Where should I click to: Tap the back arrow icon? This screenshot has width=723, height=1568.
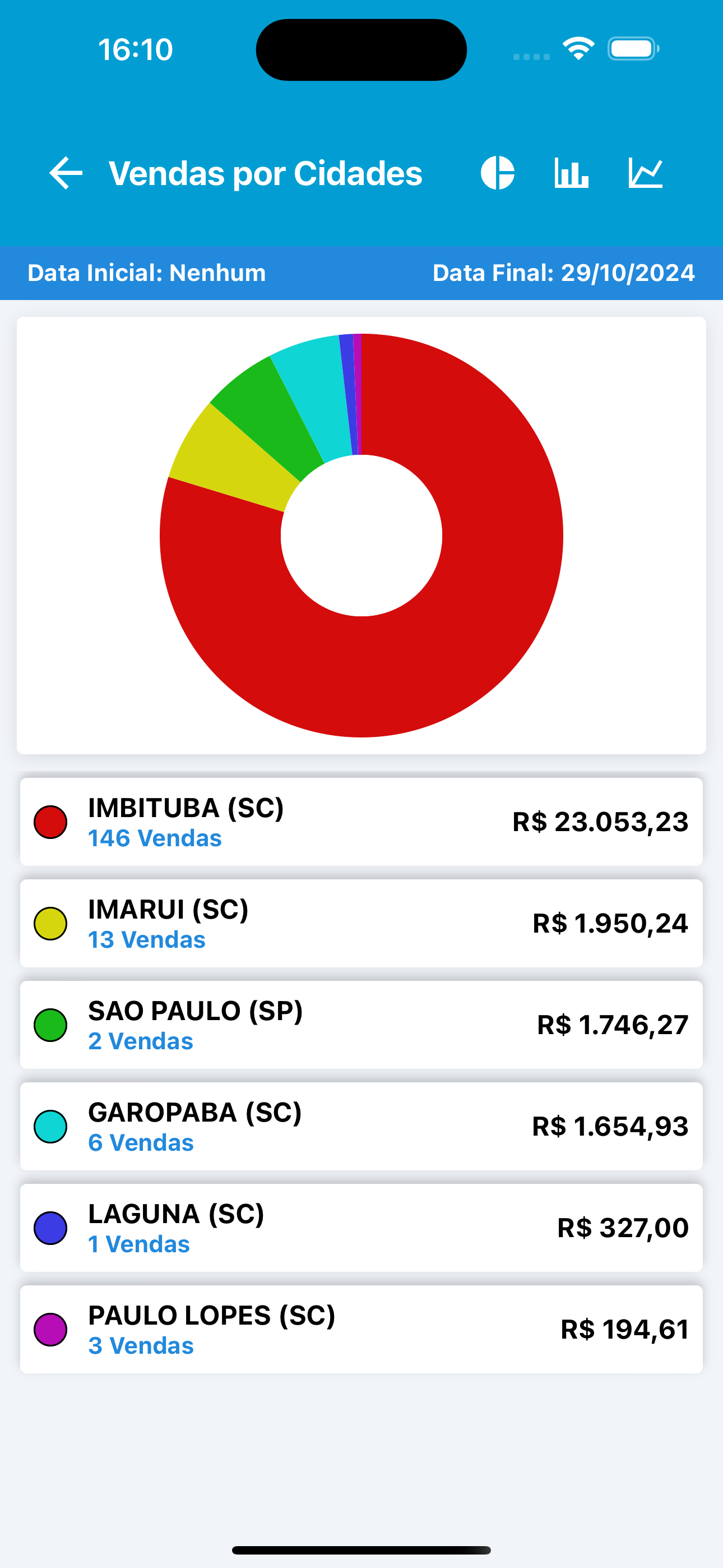coord(66,173)
